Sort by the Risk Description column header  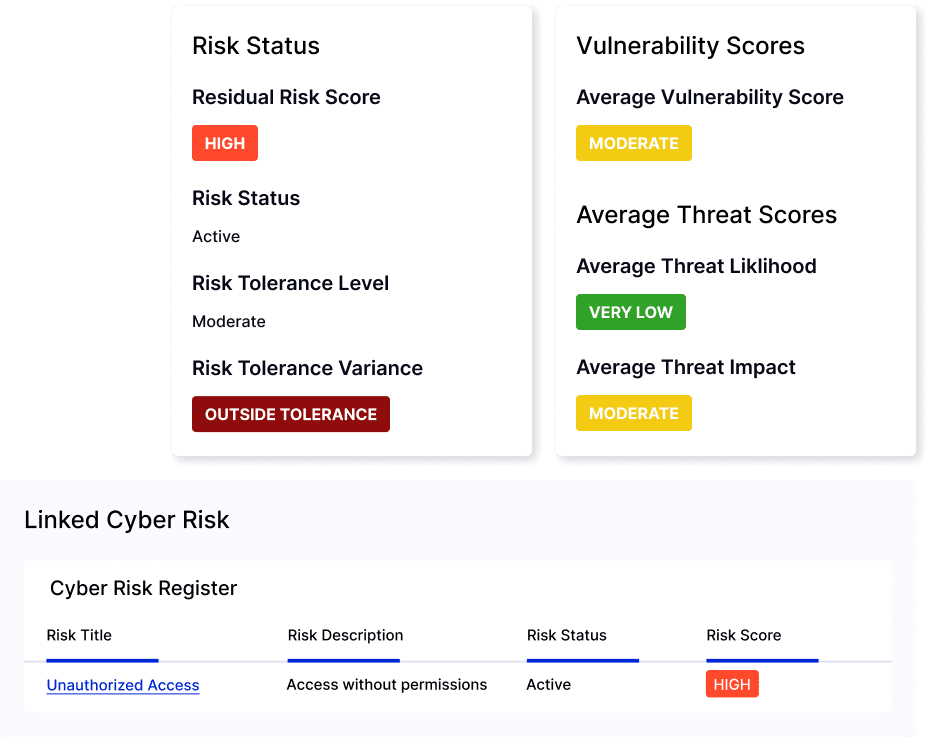pos(345,635)
